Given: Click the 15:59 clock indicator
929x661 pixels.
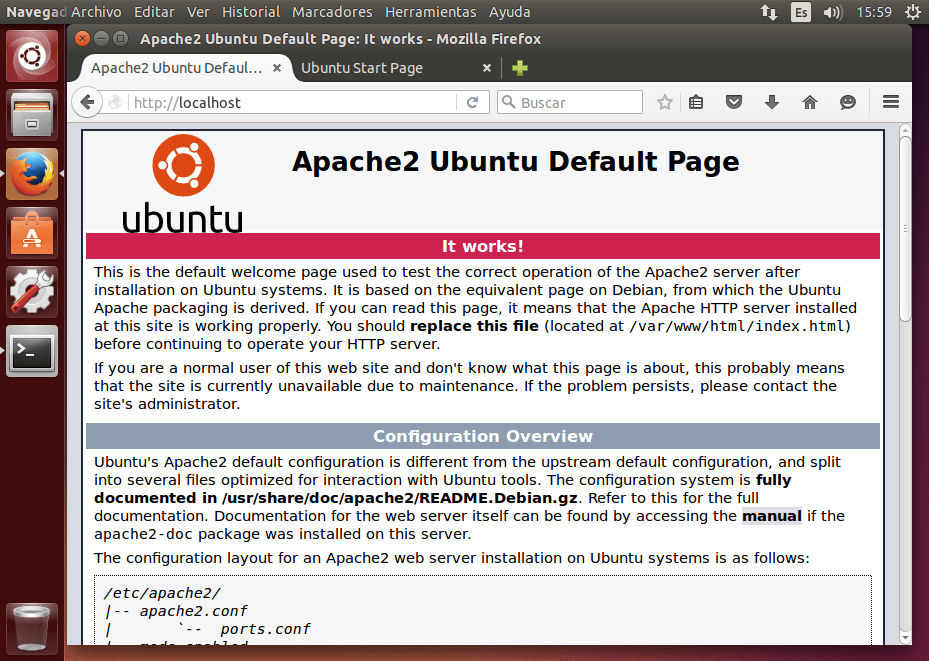Looking at the screenshot, I should click(x=874, y=12).
